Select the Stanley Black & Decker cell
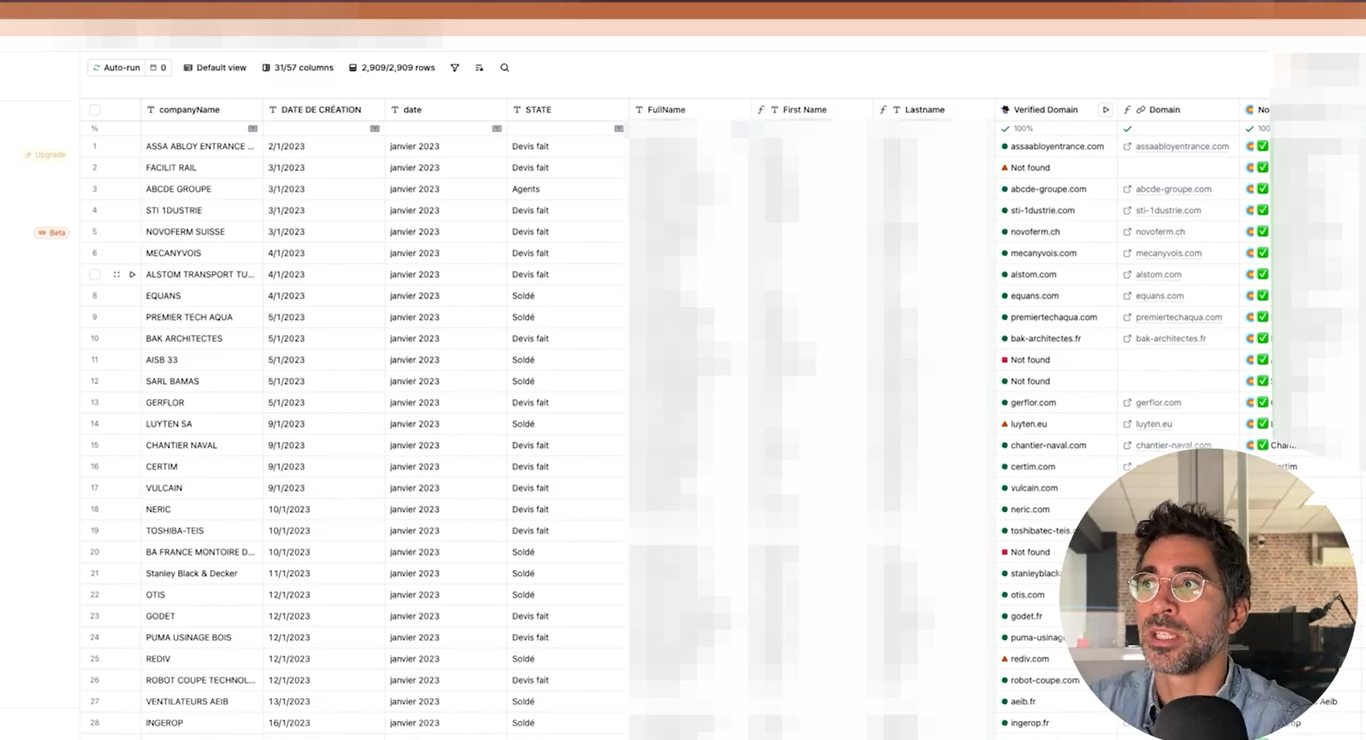Screen dimensions: 1366x740 click(x=202, y=574)
